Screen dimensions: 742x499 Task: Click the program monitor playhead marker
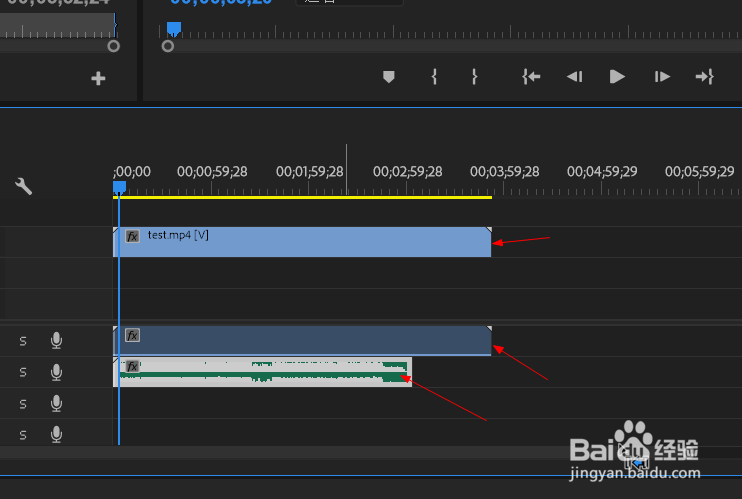tap(174, 28)
